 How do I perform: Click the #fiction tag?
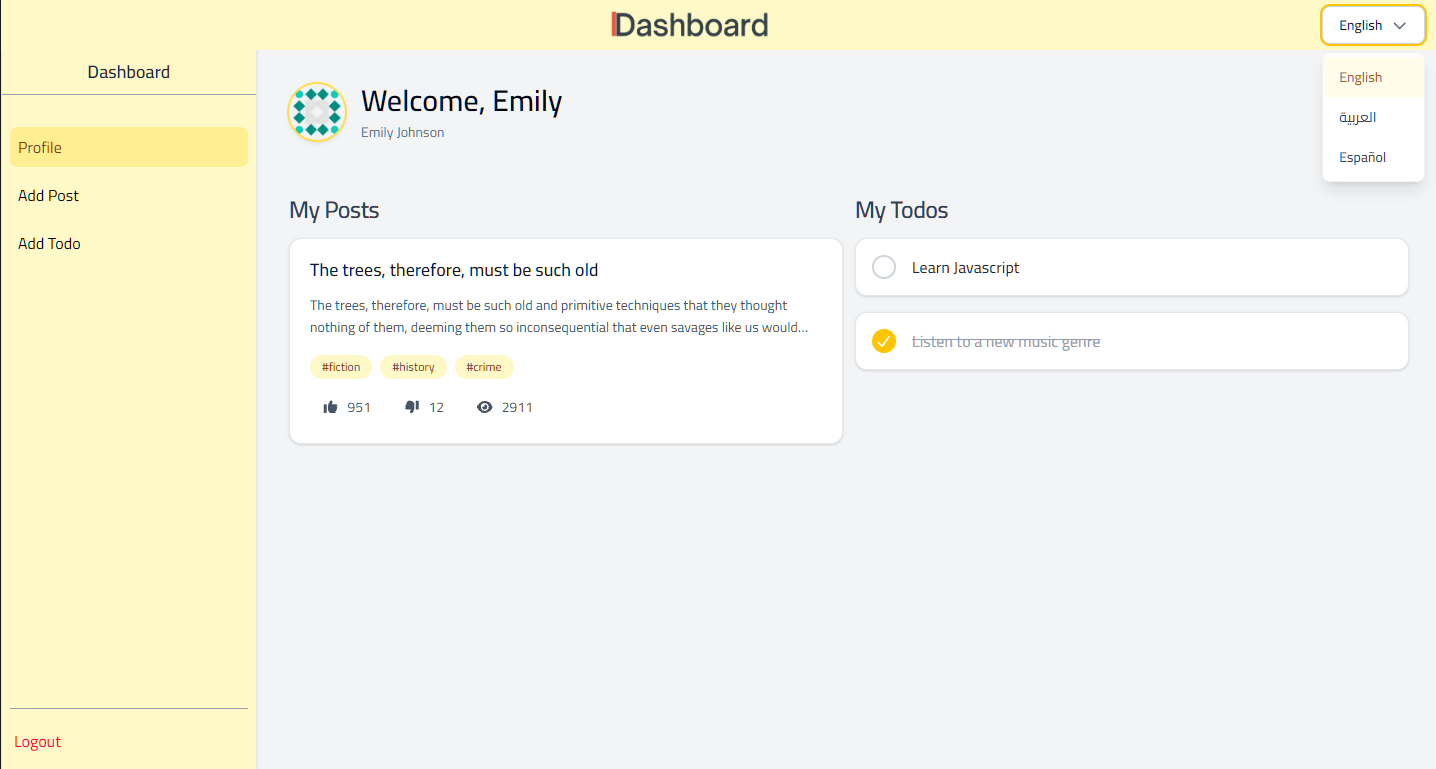[x=341, y=367]
